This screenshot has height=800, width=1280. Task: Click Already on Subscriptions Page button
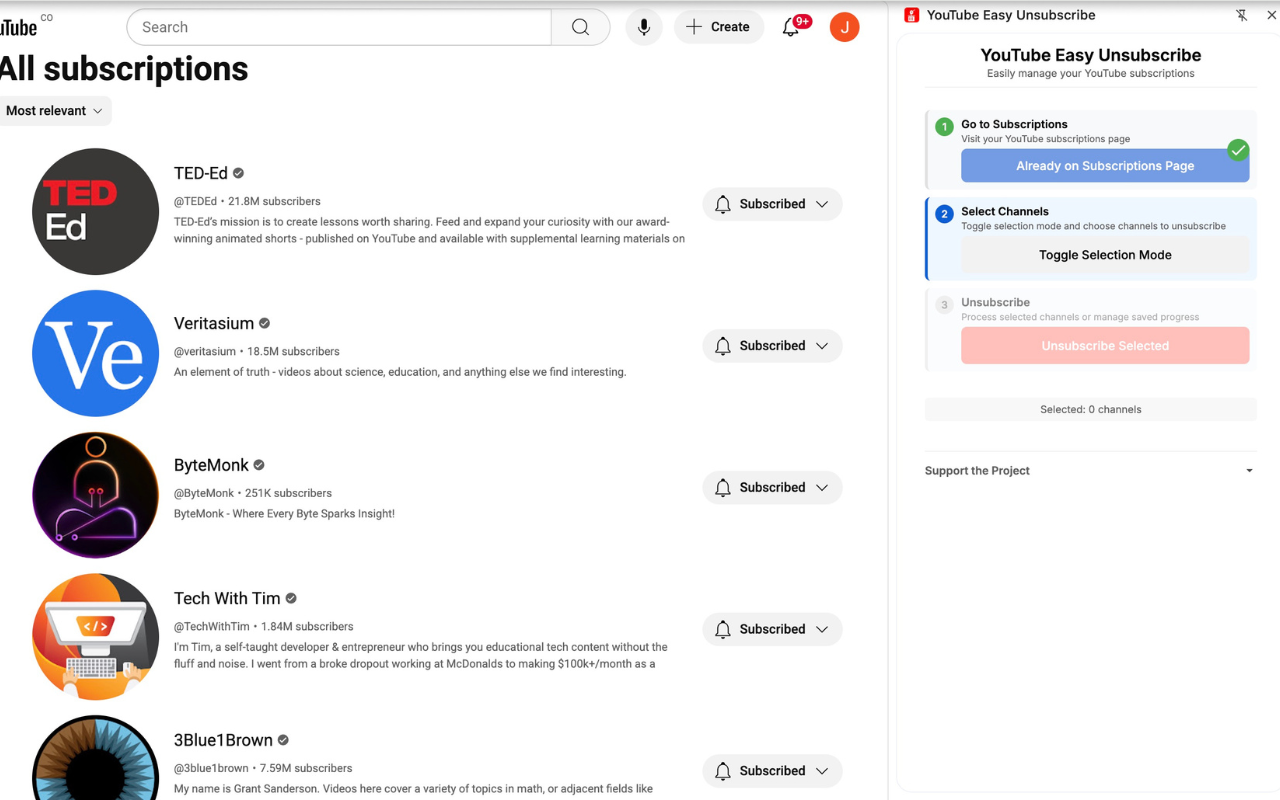(1105, 166)
